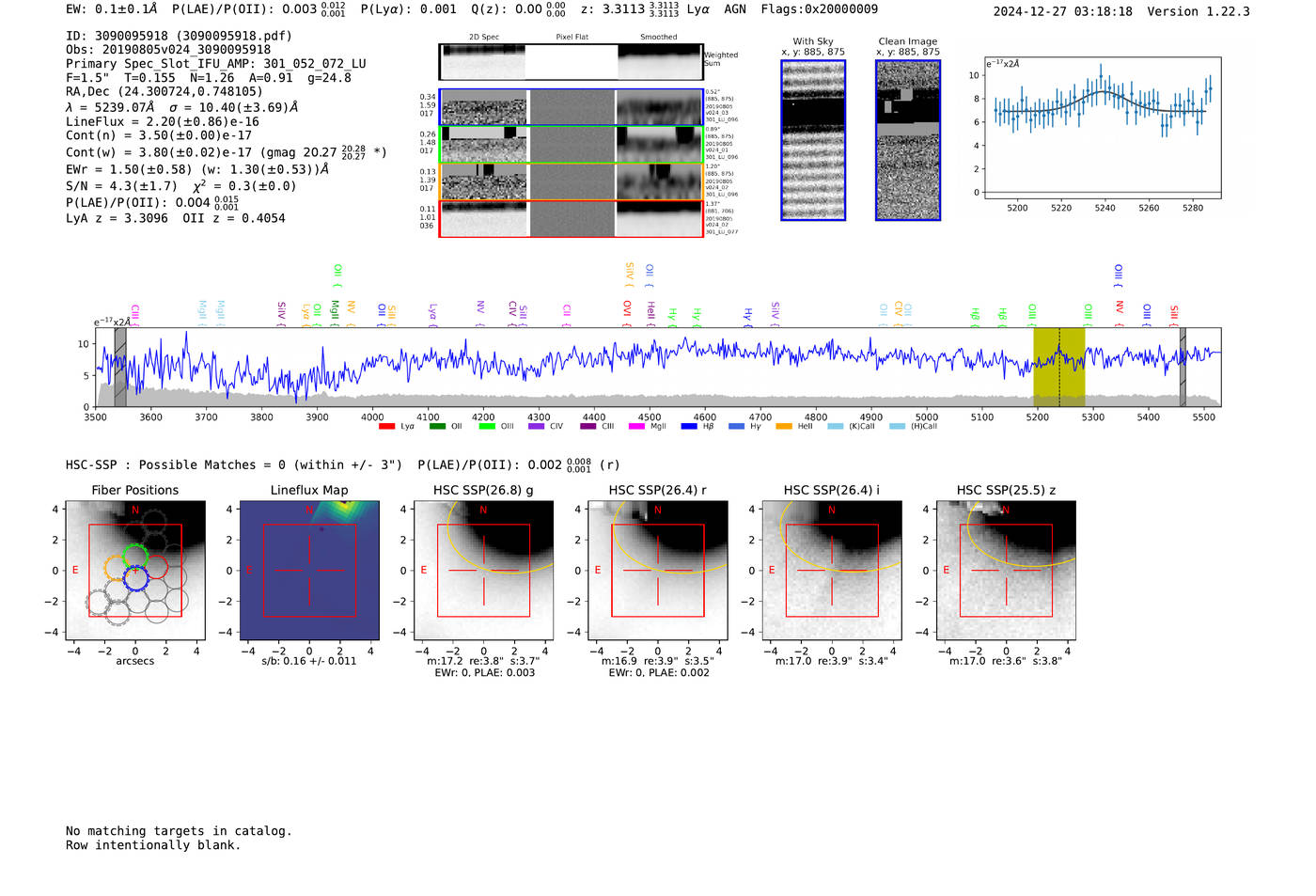Click the blue dashed fiber circle
This screenshot has width=1316, height=896.
(136, 578)
